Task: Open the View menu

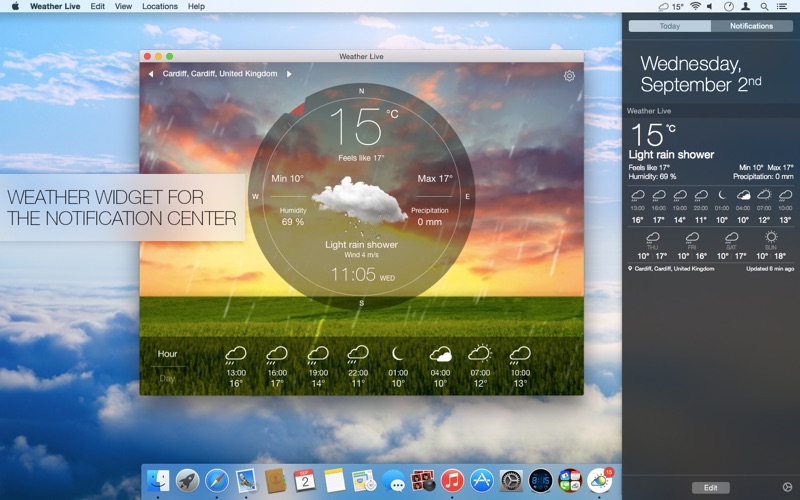Action: pyautogui.click(x=123, y=6)
